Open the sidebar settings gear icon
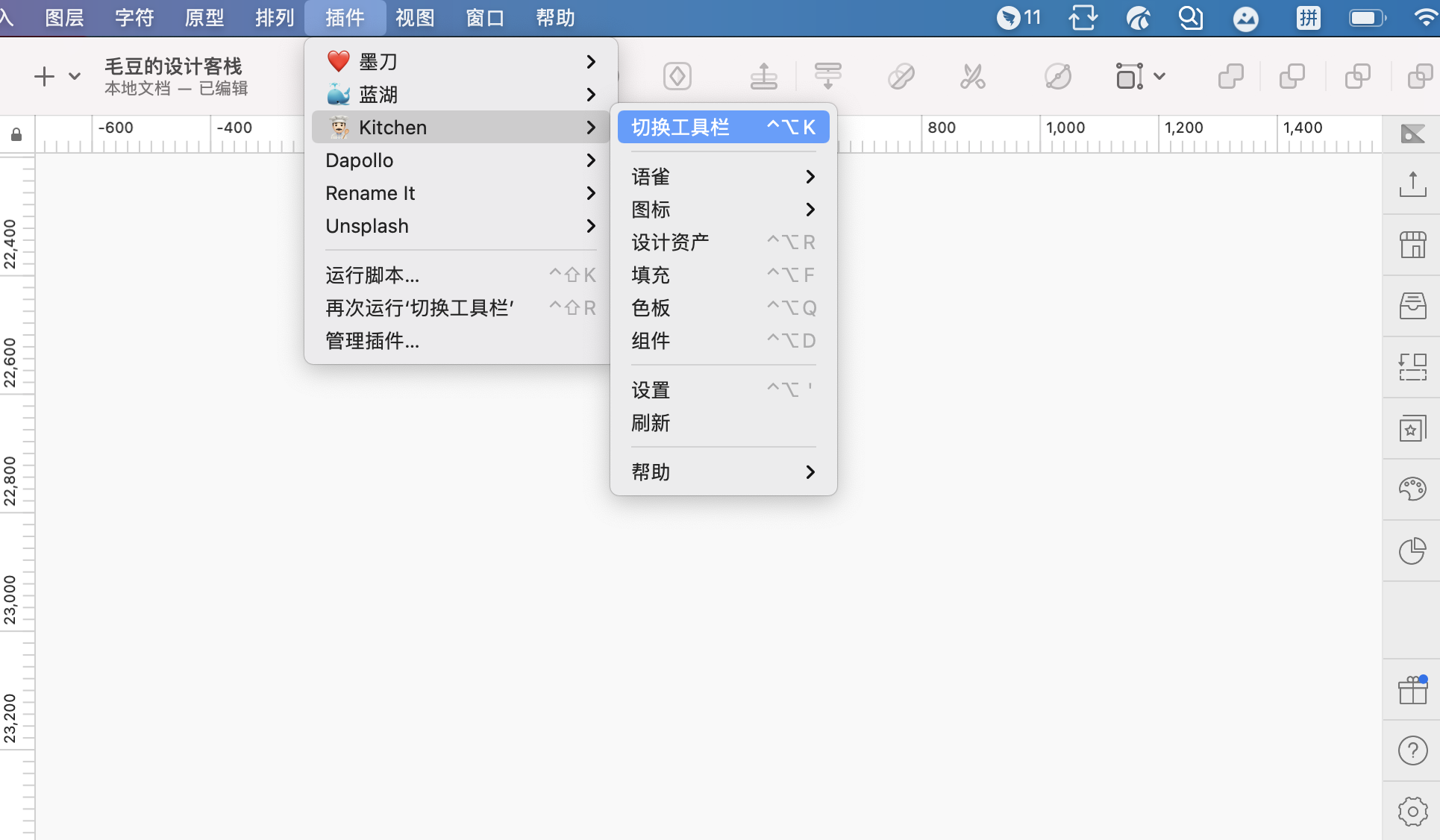1440x840 pixels. (x=1412, y=812)
